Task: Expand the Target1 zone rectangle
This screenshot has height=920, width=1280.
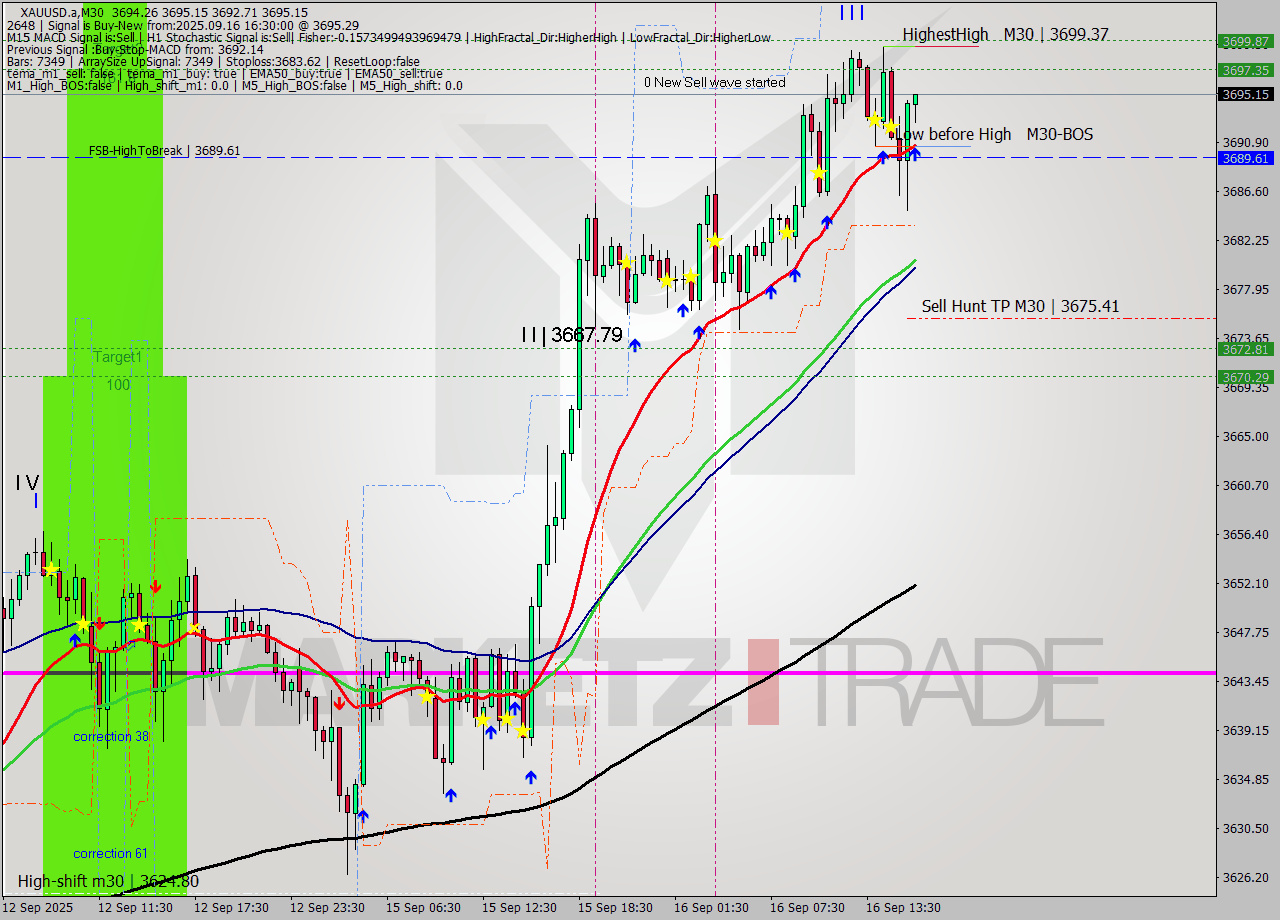Action: point(120,356)
